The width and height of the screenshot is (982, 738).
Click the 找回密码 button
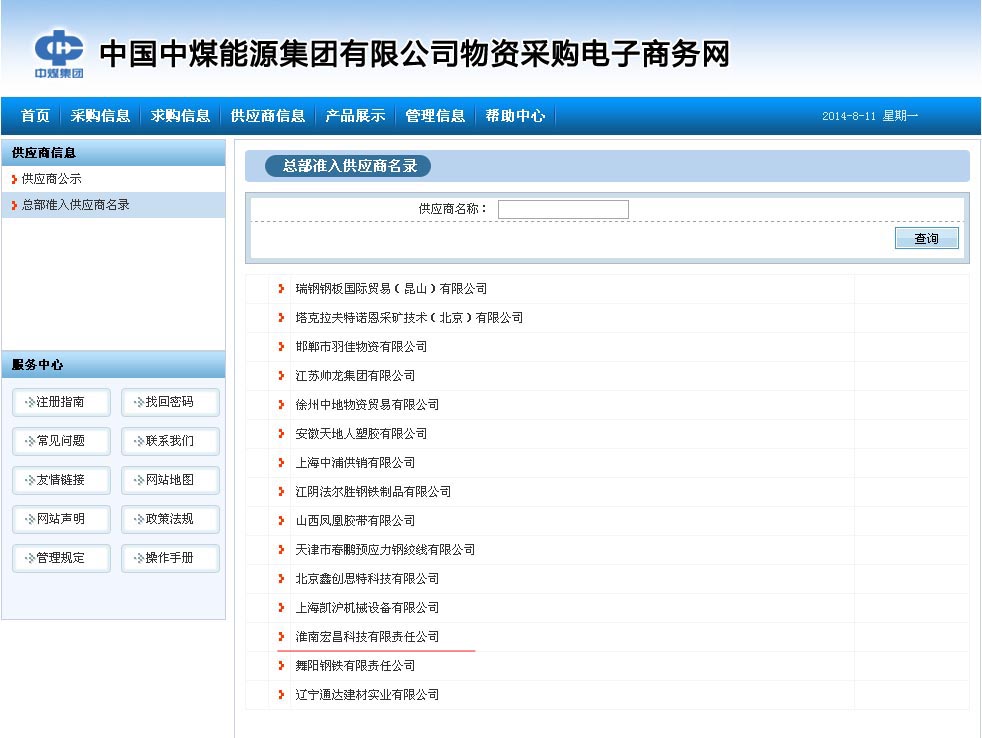[170, 402]
